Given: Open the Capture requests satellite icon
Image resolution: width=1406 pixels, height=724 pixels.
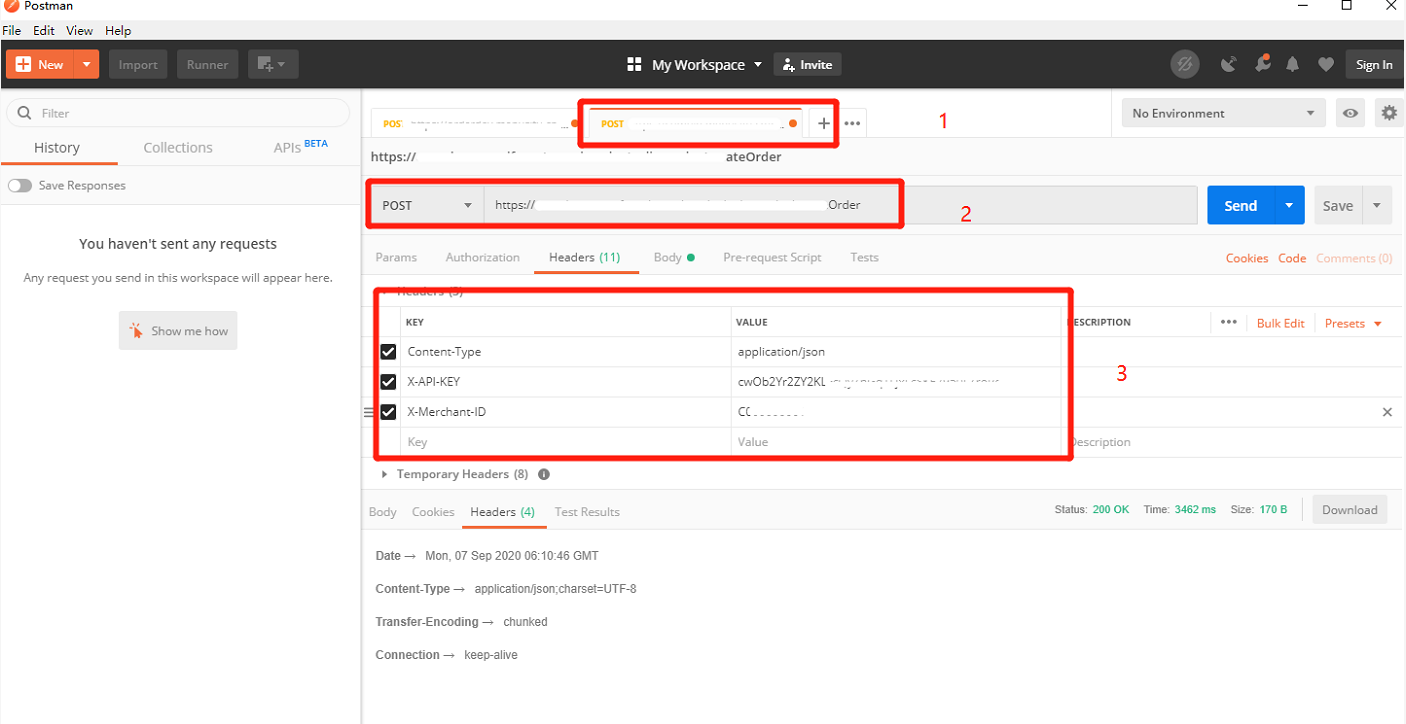Looking at the screenshot, I should (1229, 64).
